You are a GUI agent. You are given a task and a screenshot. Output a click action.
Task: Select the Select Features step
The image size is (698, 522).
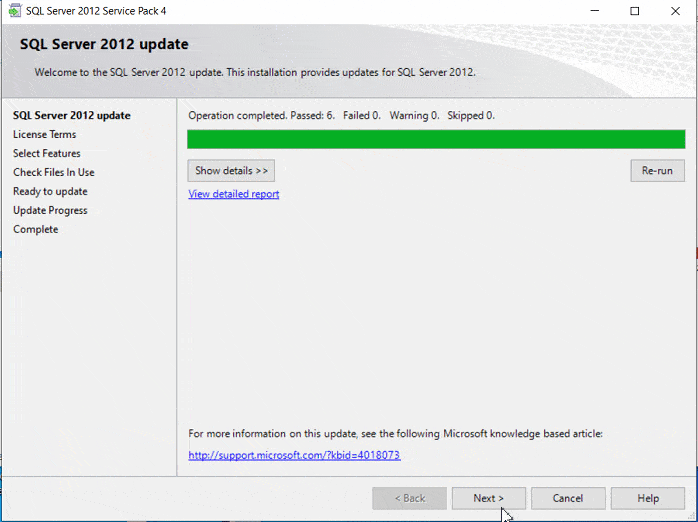pyautogui.click(x=47, y=153)
